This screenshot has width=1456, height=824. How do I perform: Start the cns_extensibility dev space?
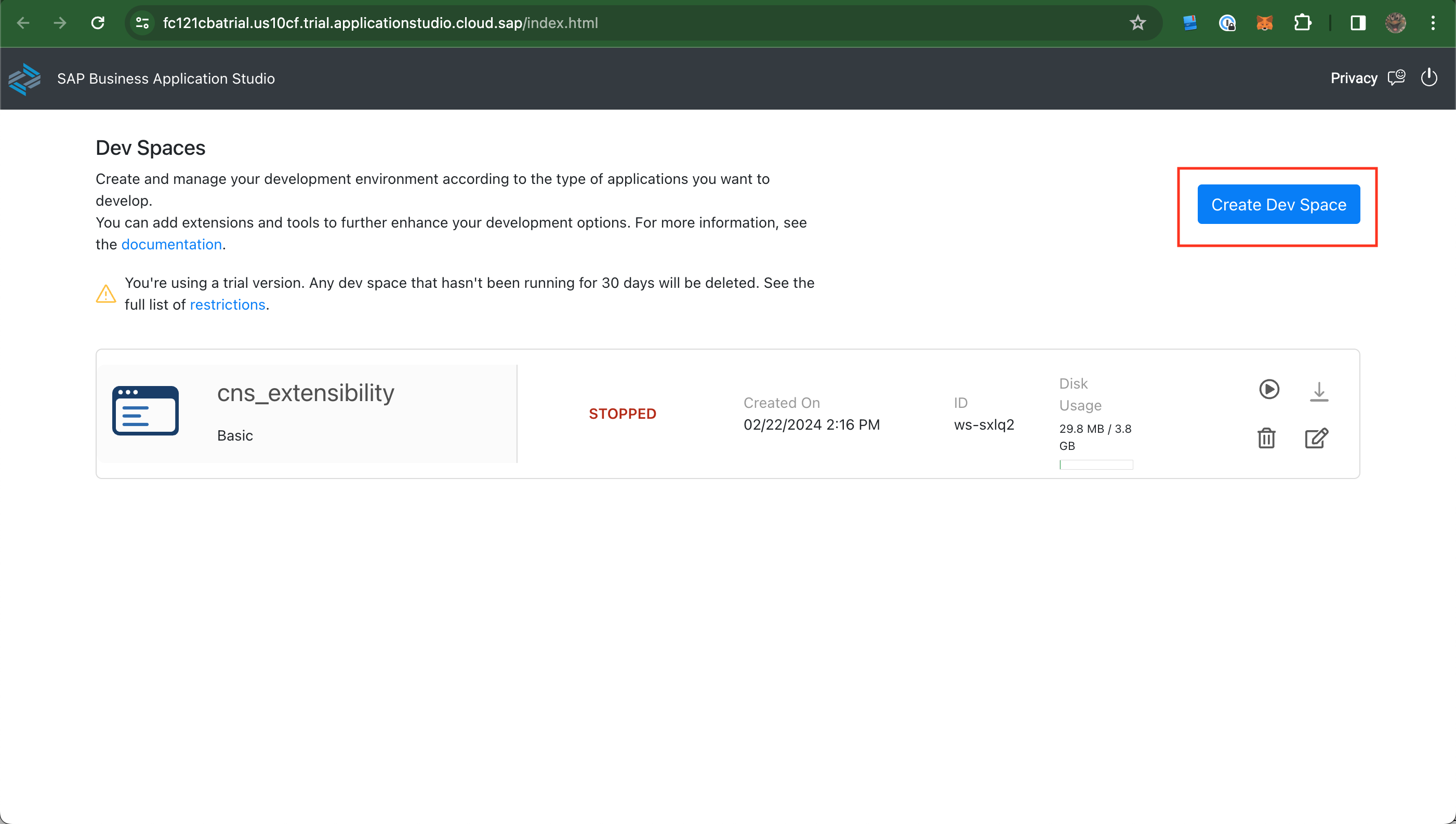[1269, 389]
